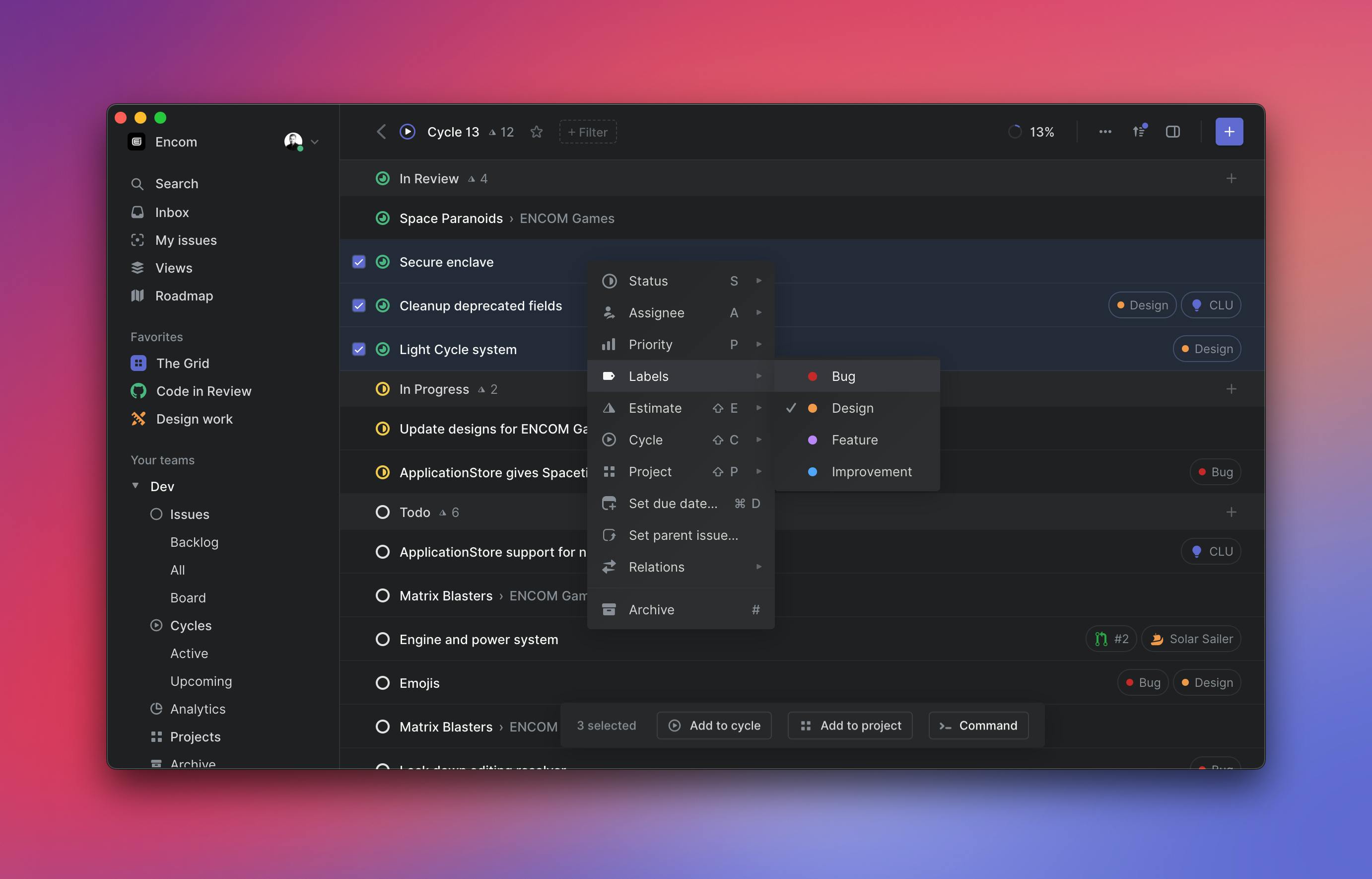This screenshot has height=879, width=1372.
Task: Open The Grid favorite icon
Action: (138, 363)
